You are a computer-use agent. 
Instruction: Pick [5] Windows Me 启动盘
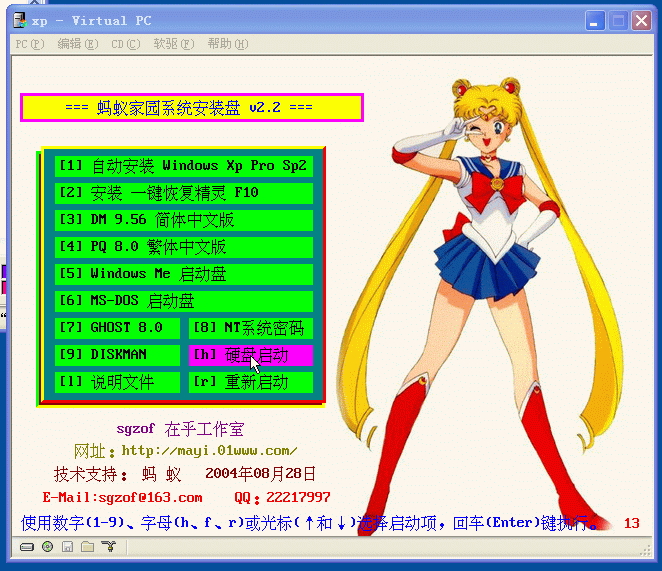click(x=184, y=274)
